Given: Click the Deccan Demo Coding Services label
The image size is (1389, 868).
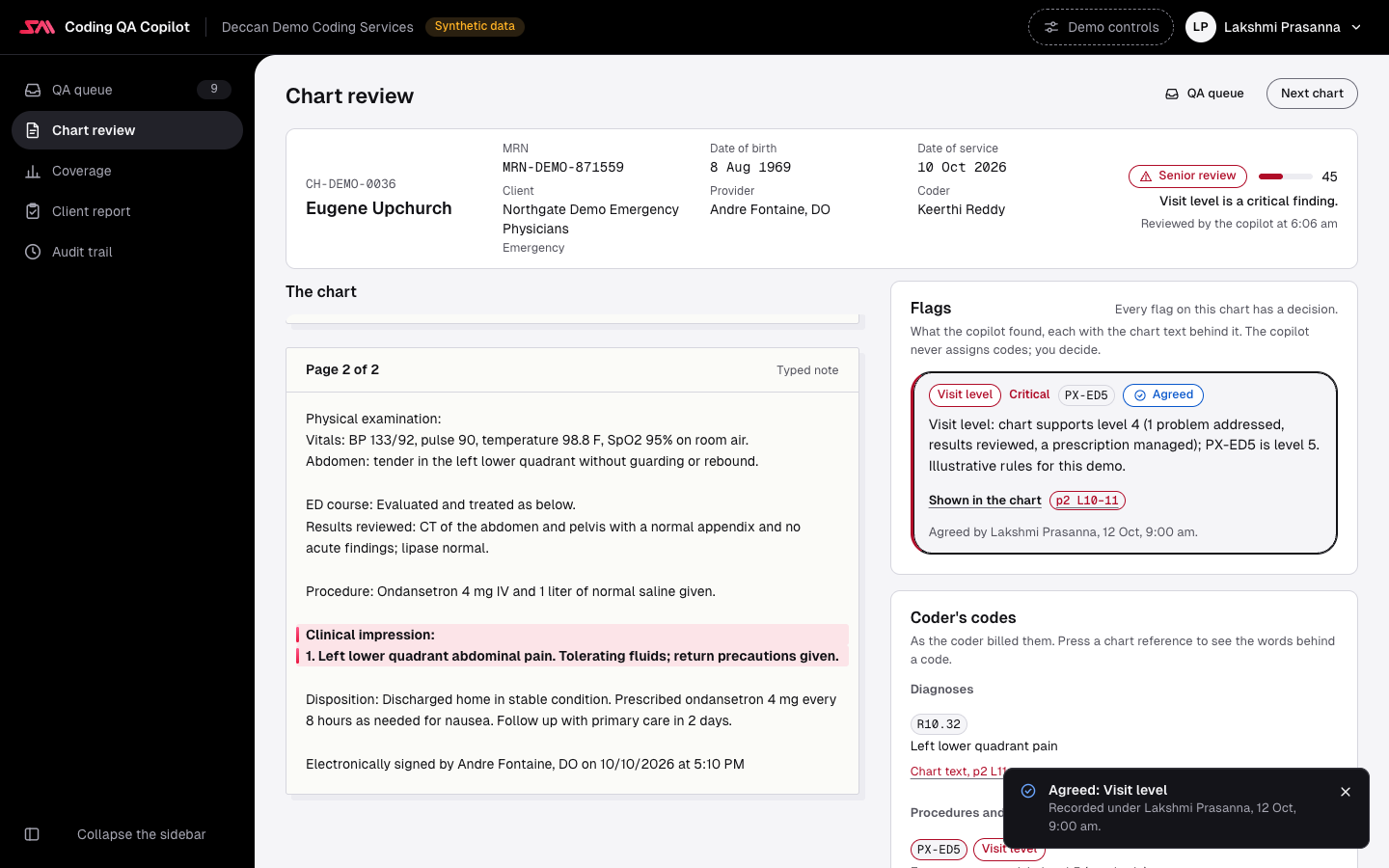Looking at the screenshot, I should pyautogui.click(x=317, y=27).
